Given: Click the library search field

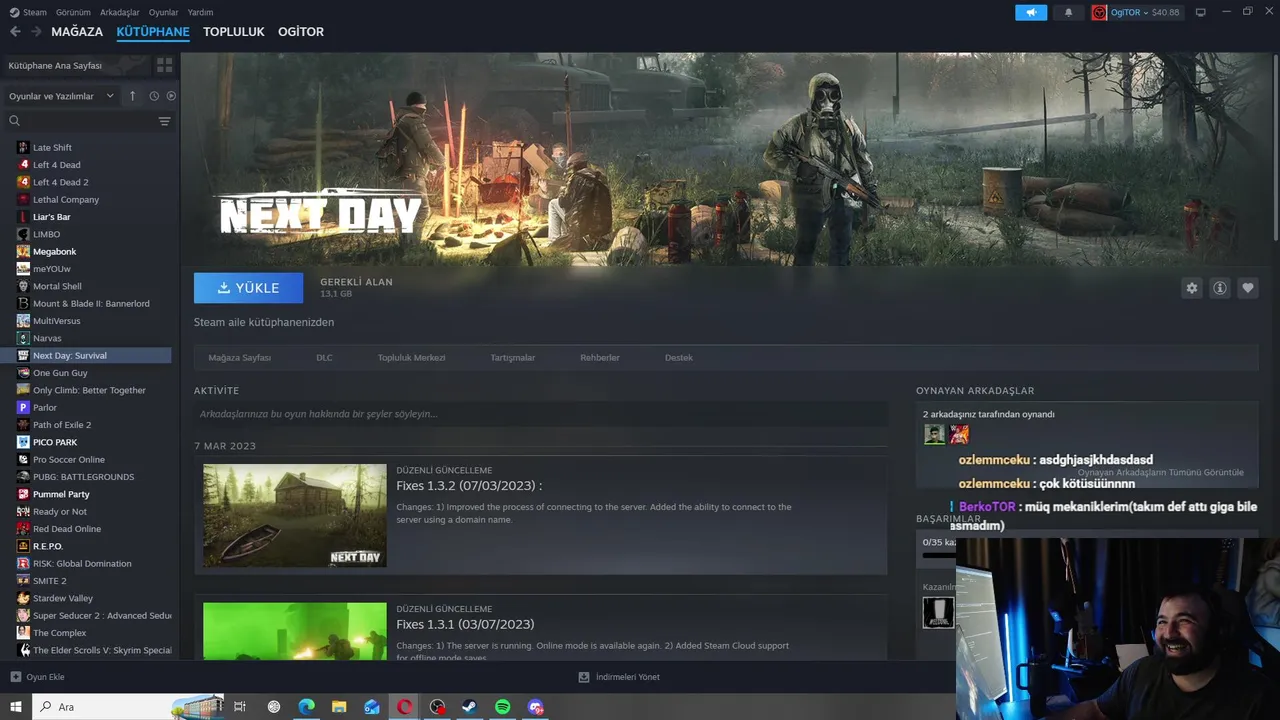Looking at the screenshot, I should (x=80, y=121).
